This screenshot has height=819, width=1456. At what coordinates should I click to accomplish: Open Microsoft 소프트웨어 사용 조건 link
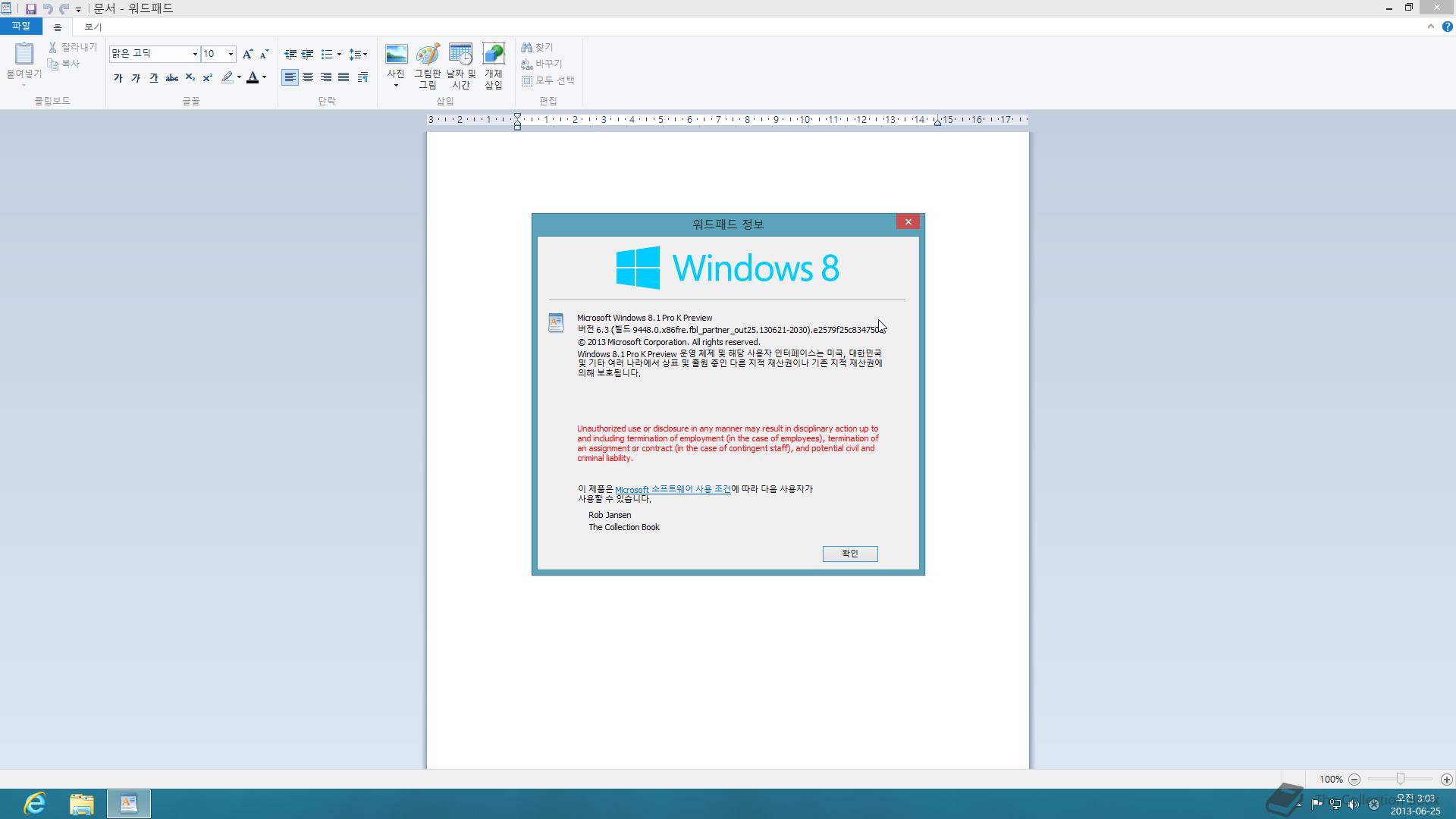click(x=673, y=489)
